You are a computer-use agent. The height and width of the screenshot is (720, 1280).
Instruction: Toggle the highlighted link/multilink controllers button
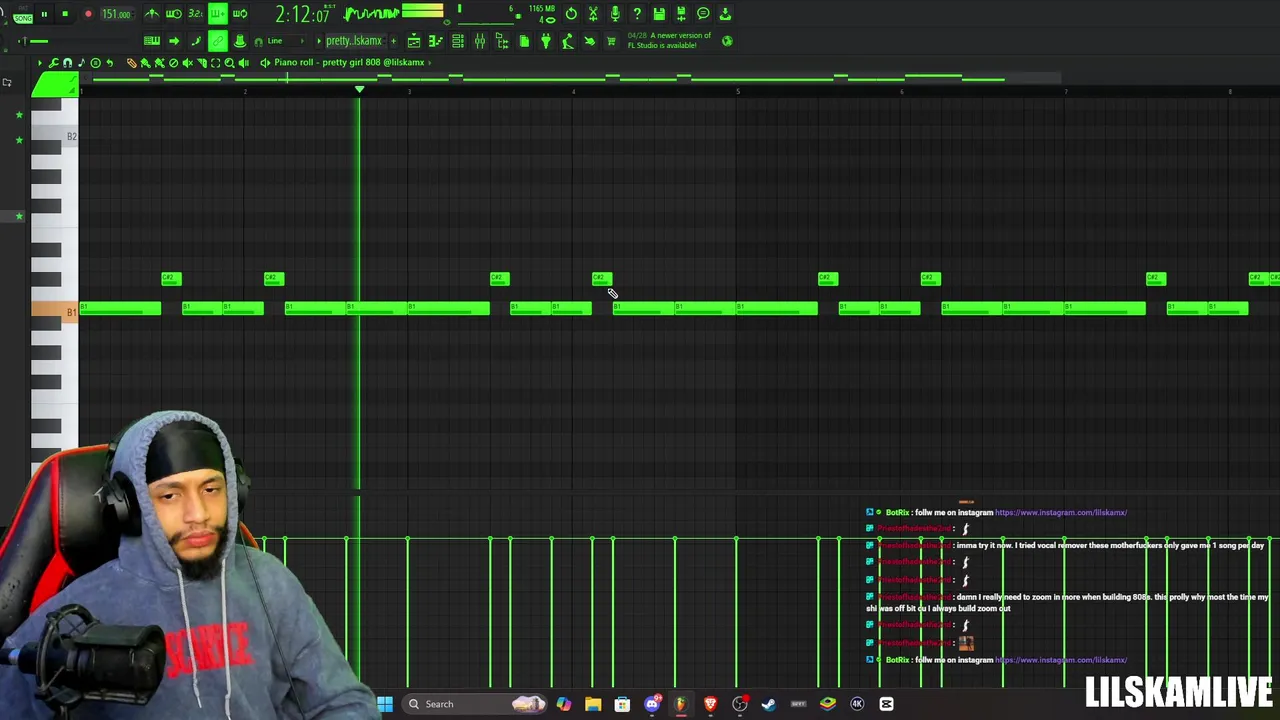tap(218, 41)
